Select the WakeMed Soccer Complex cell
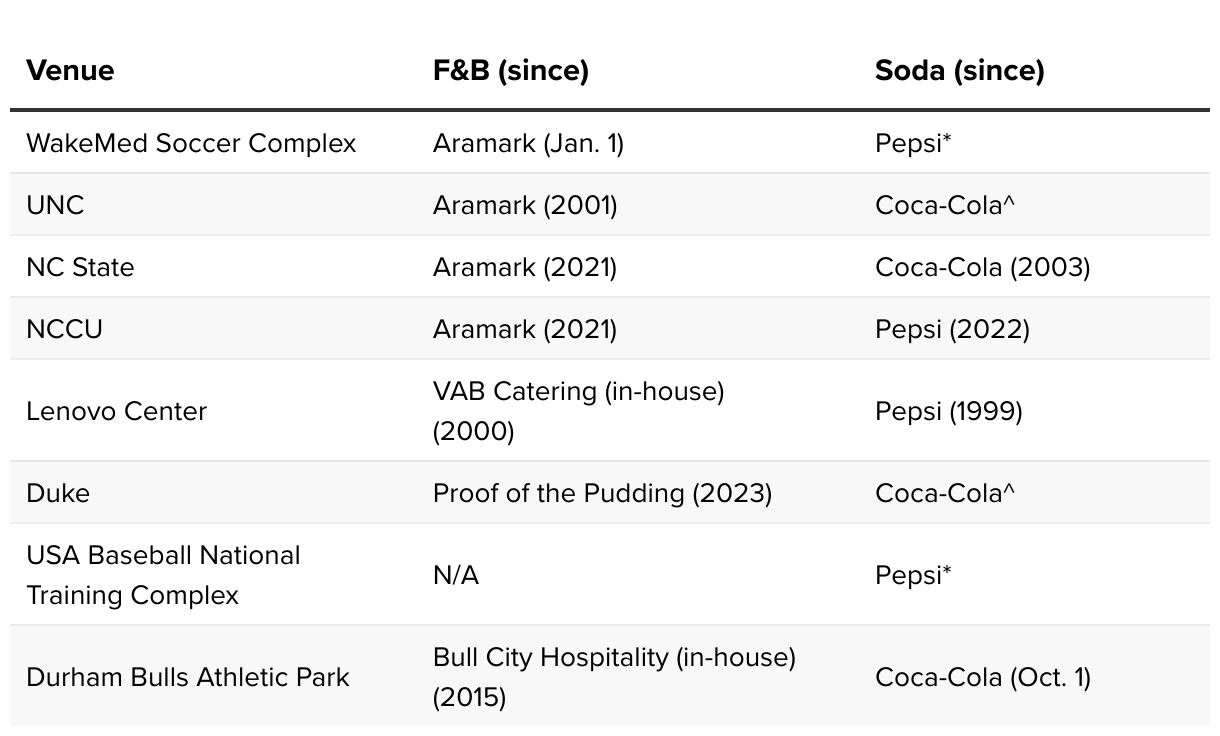1220x736 pixels. 191,143
